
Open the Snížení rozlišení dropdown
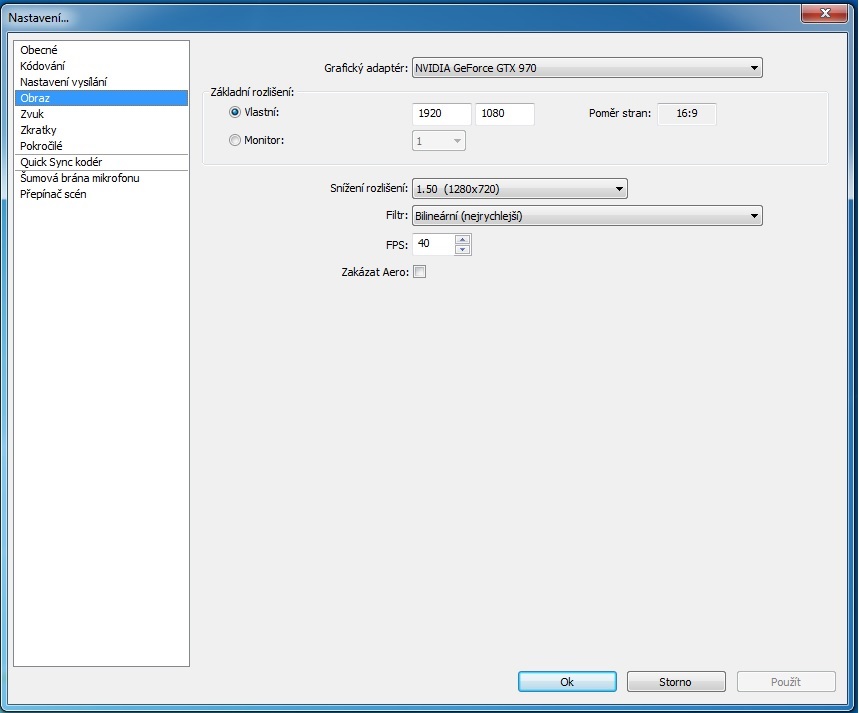pos(519,189)
